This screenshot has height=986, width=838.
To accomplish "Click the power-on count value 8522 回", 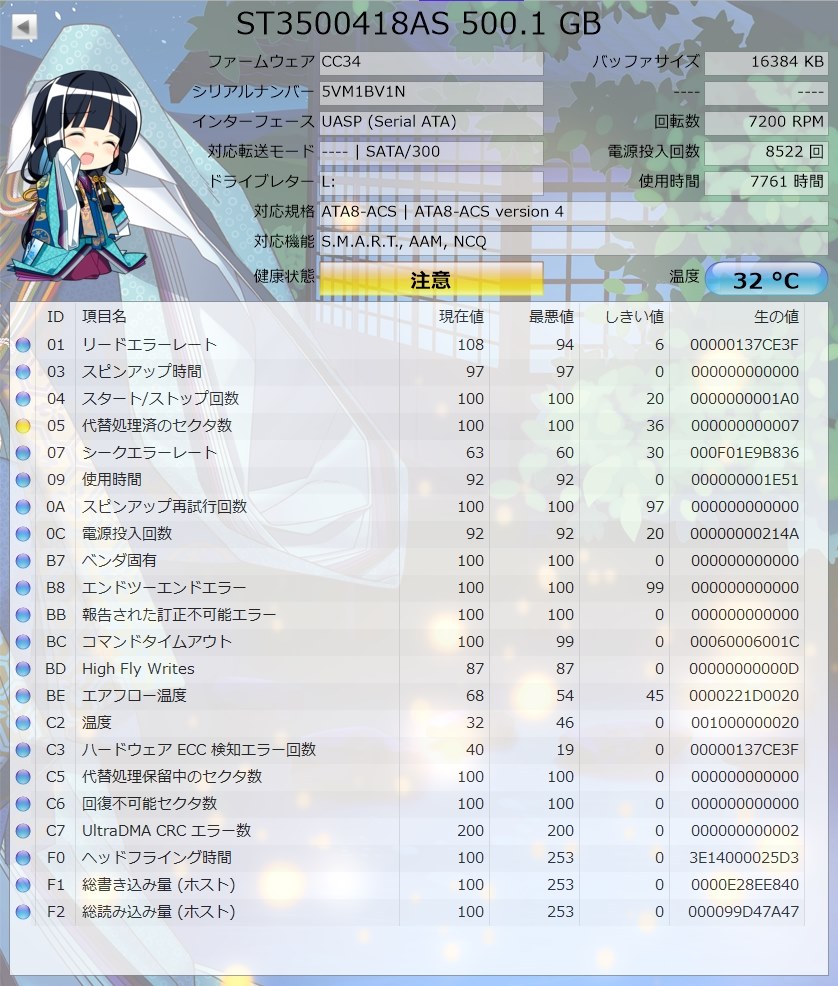I will 765,152.
